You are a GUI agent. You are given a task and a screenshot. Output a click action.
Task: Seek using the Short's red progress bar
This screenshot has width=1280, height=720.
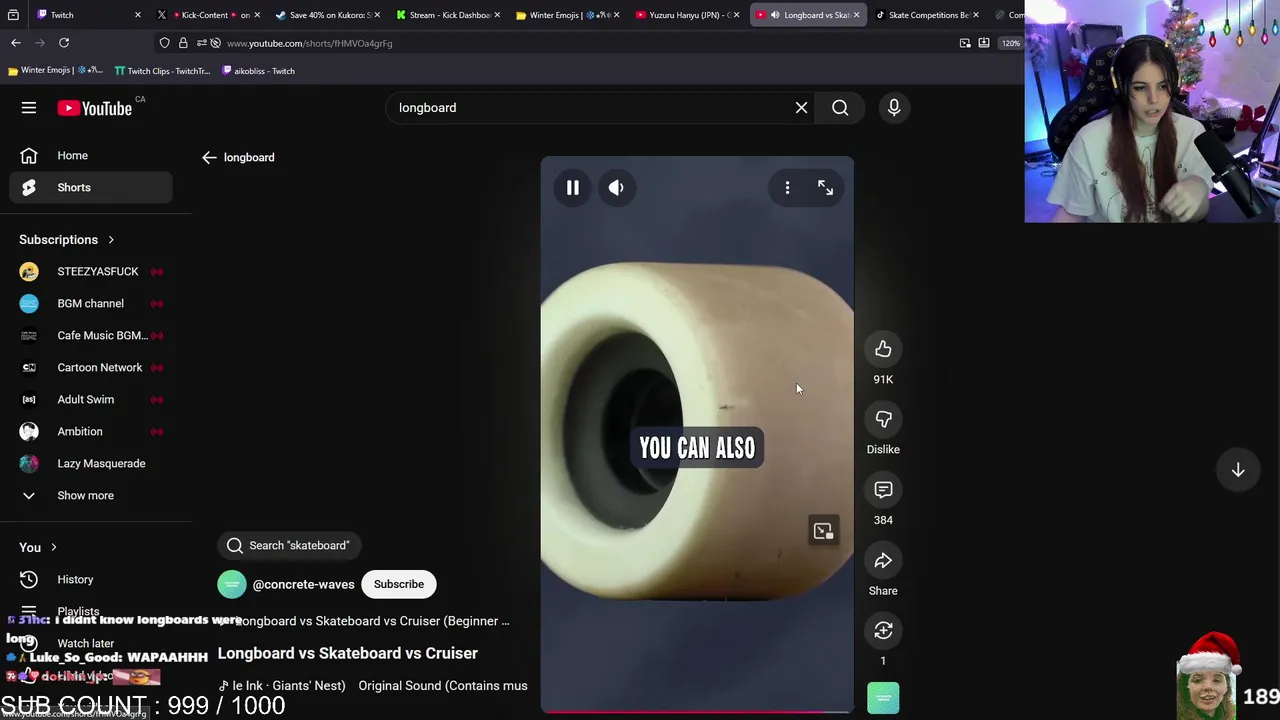point(697,713)
